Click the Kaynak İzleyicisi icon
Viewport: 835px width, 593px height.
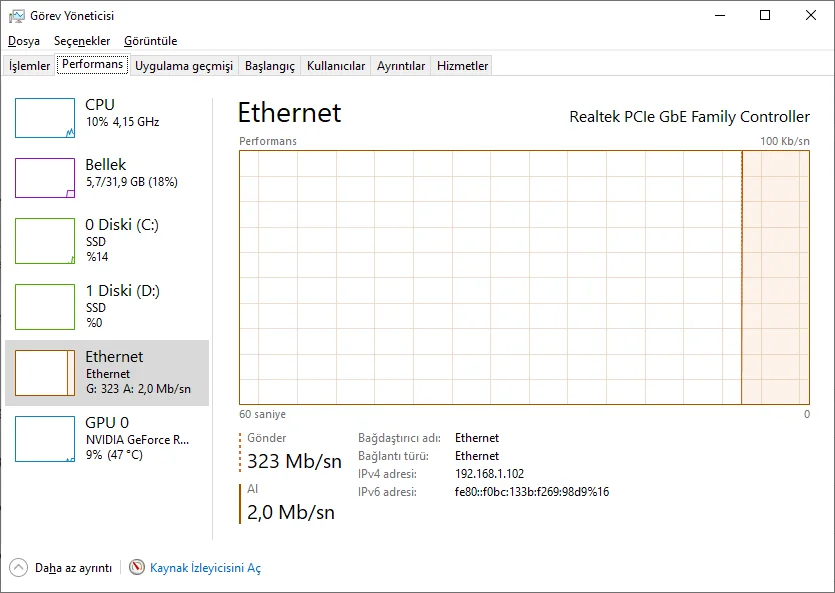click(x=137, y=567)
